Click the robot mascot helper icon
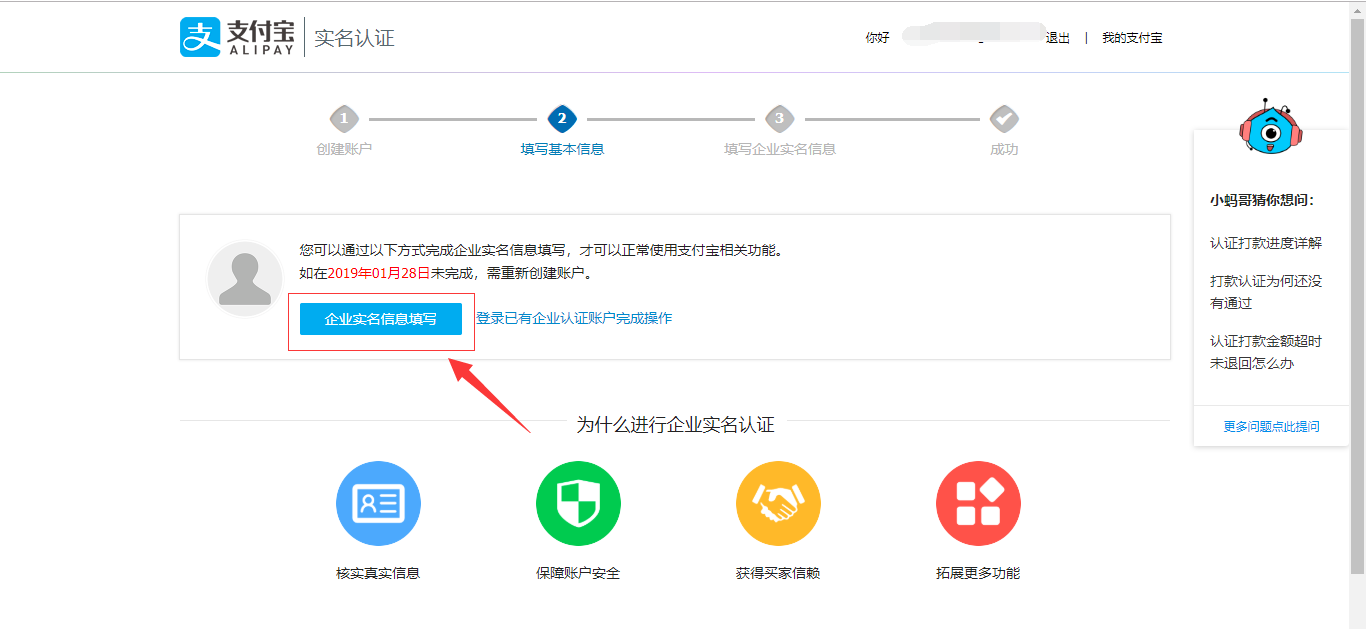Screen dimensions: 1366x629 pos(1270,127)
